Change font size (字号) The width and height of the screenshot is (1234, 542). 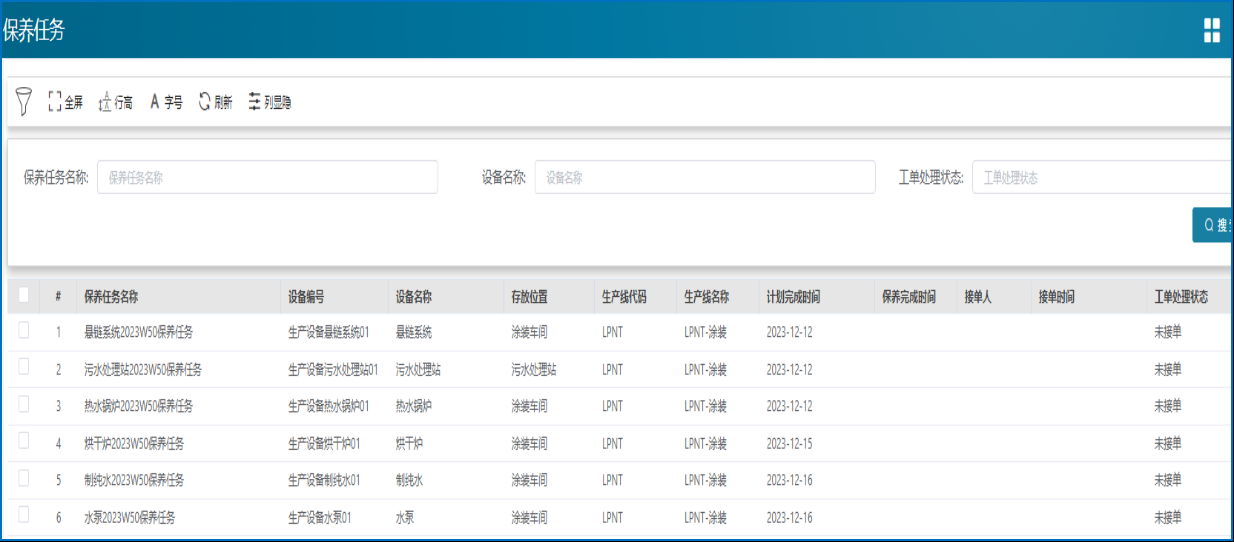tap(166, 102)
